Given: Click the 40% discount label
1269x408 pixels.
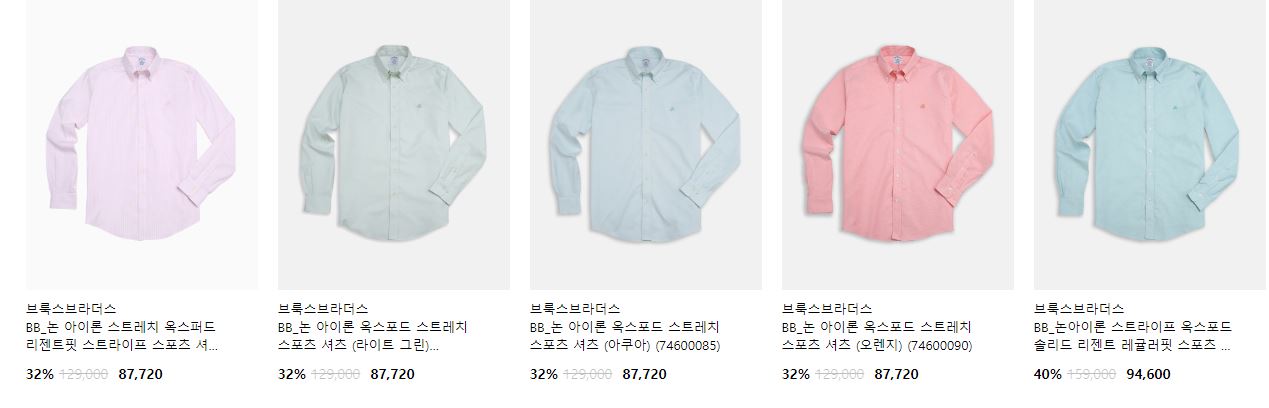Looking at the screenshot, I should click(1047, 375).
